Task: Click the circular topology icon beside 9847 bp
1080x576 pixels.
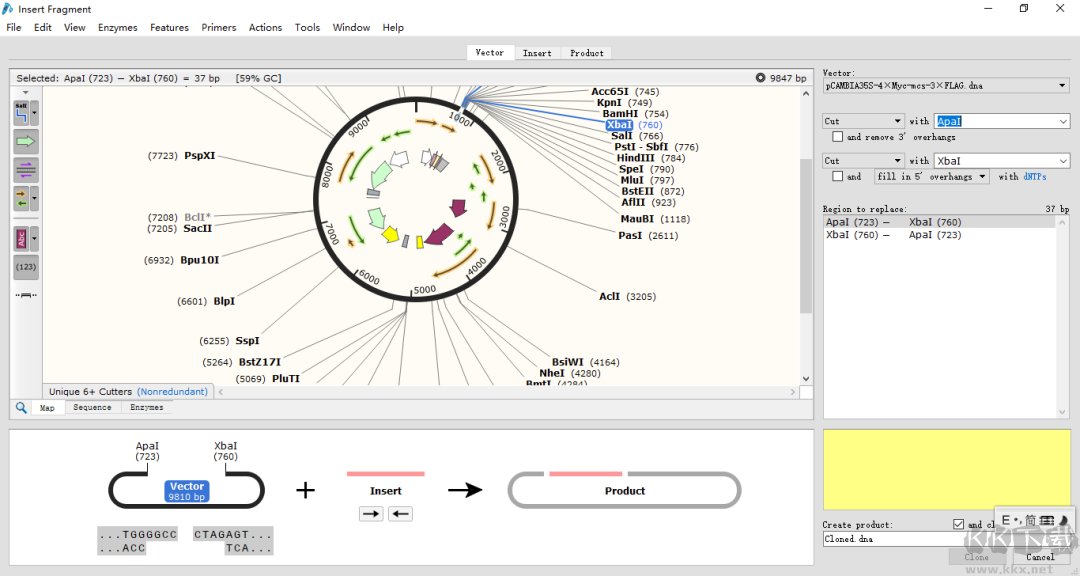Action: point(760,78)
